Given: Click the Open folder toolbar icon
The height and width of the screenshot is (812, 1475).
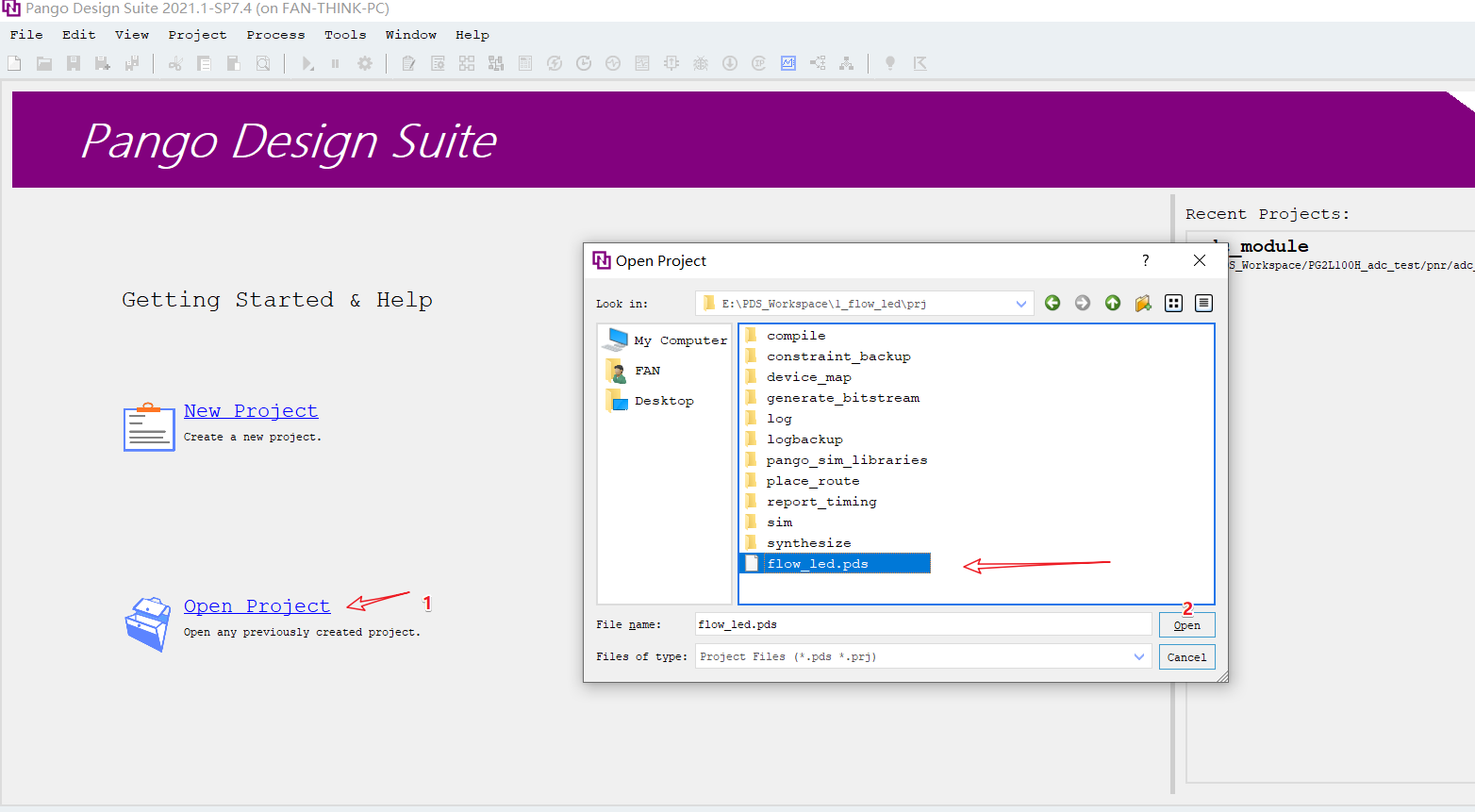Looking at the screenshot, I should click(44, 63).
